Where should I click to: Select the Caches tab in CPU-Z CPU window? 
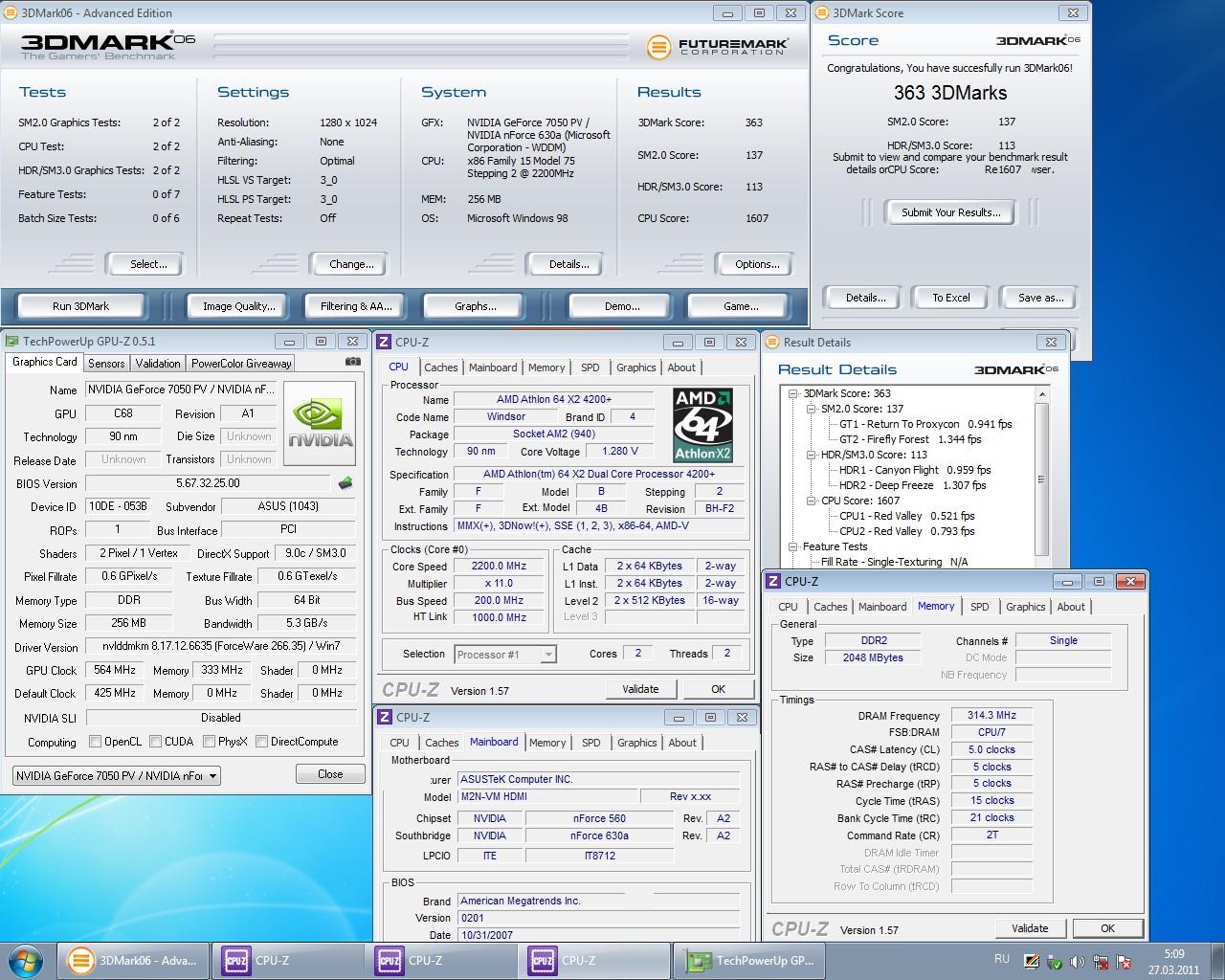(x=441, y=367)
